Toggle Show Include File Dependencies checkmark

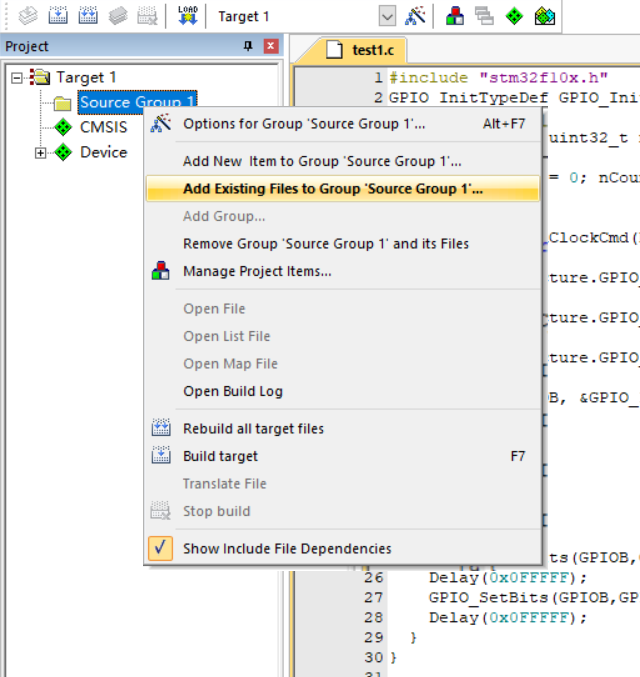(x=160, y=549)
